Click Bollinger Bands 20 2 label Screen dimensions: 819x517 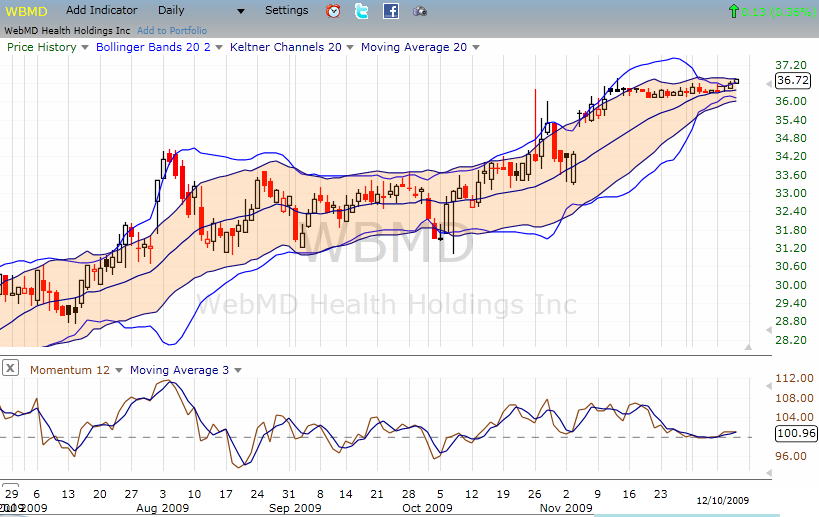153,47
